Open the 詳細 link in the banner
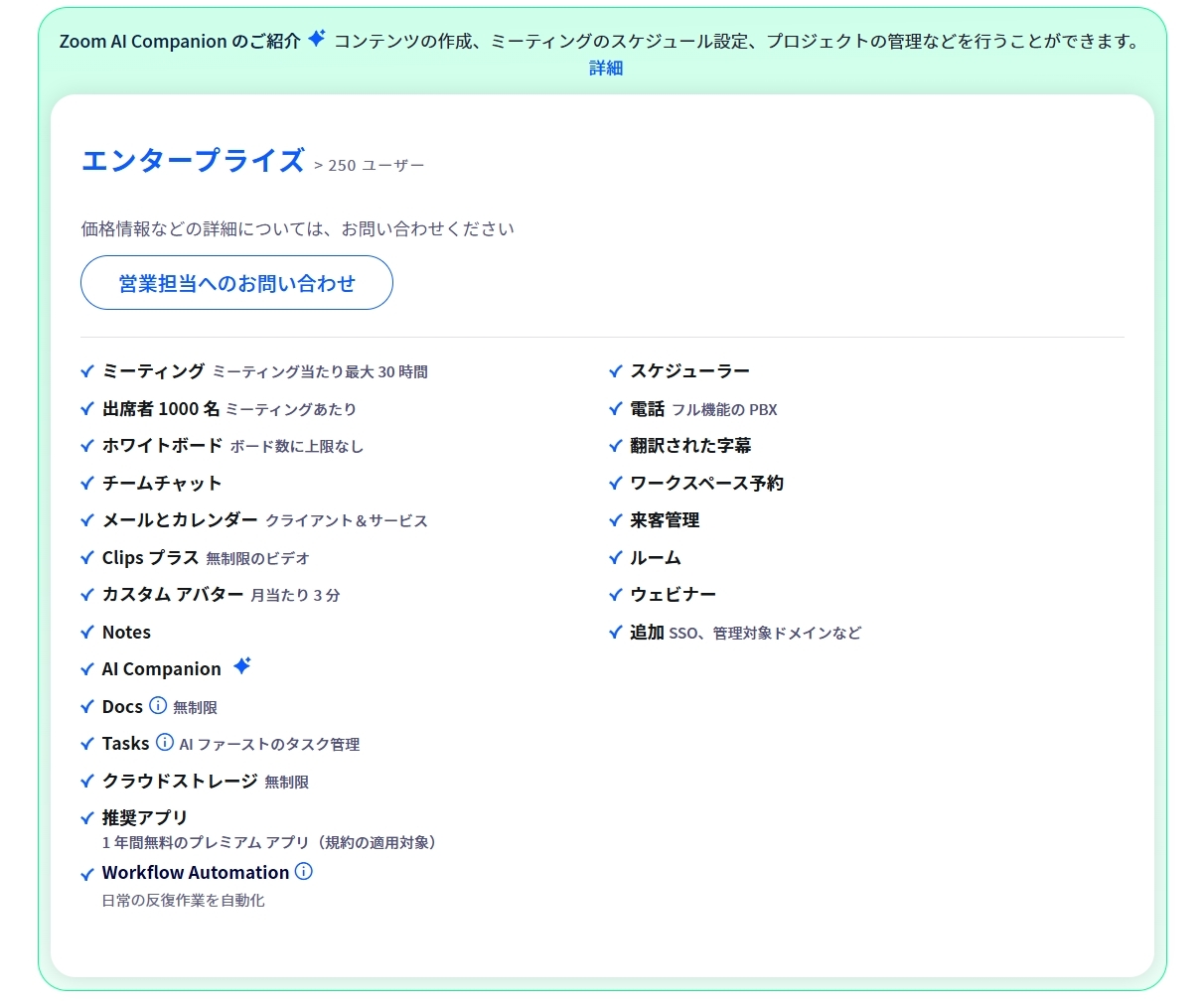This screenshot has width=1204, height=1004. coord(606,68)
